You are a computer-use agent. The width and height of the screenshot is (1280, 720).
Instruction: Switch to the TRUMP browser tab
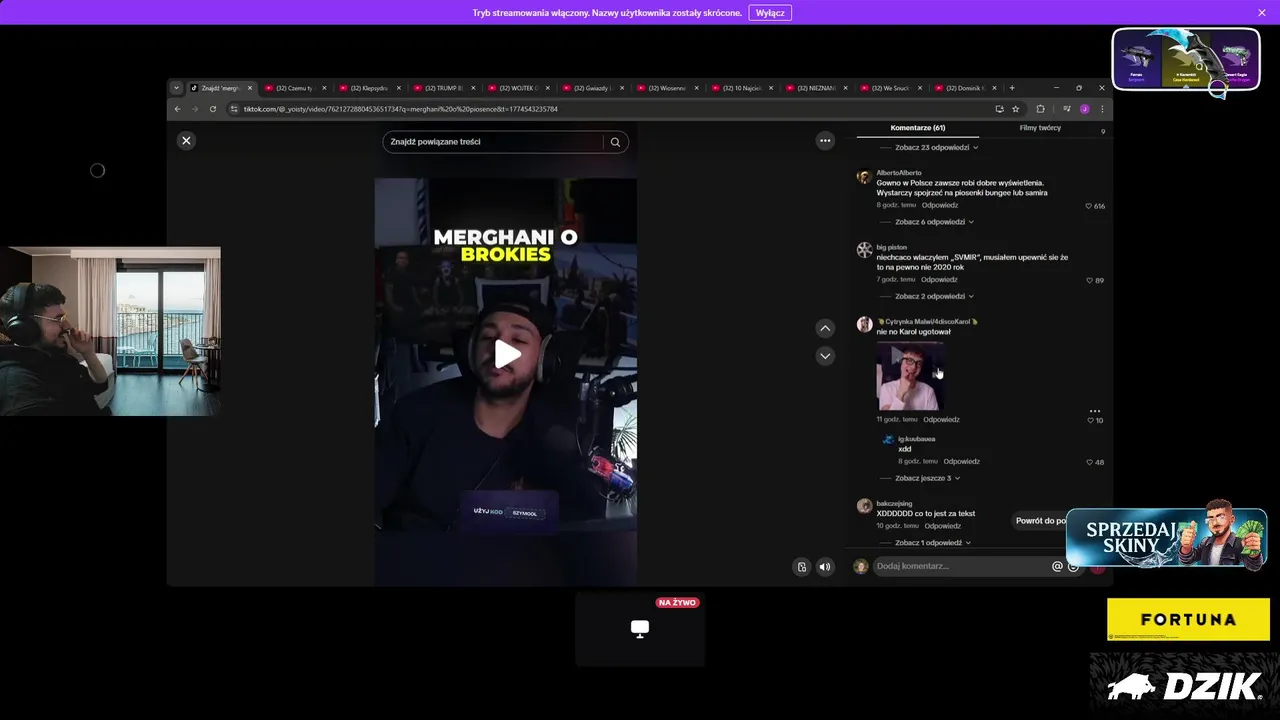tap(443, 88)
